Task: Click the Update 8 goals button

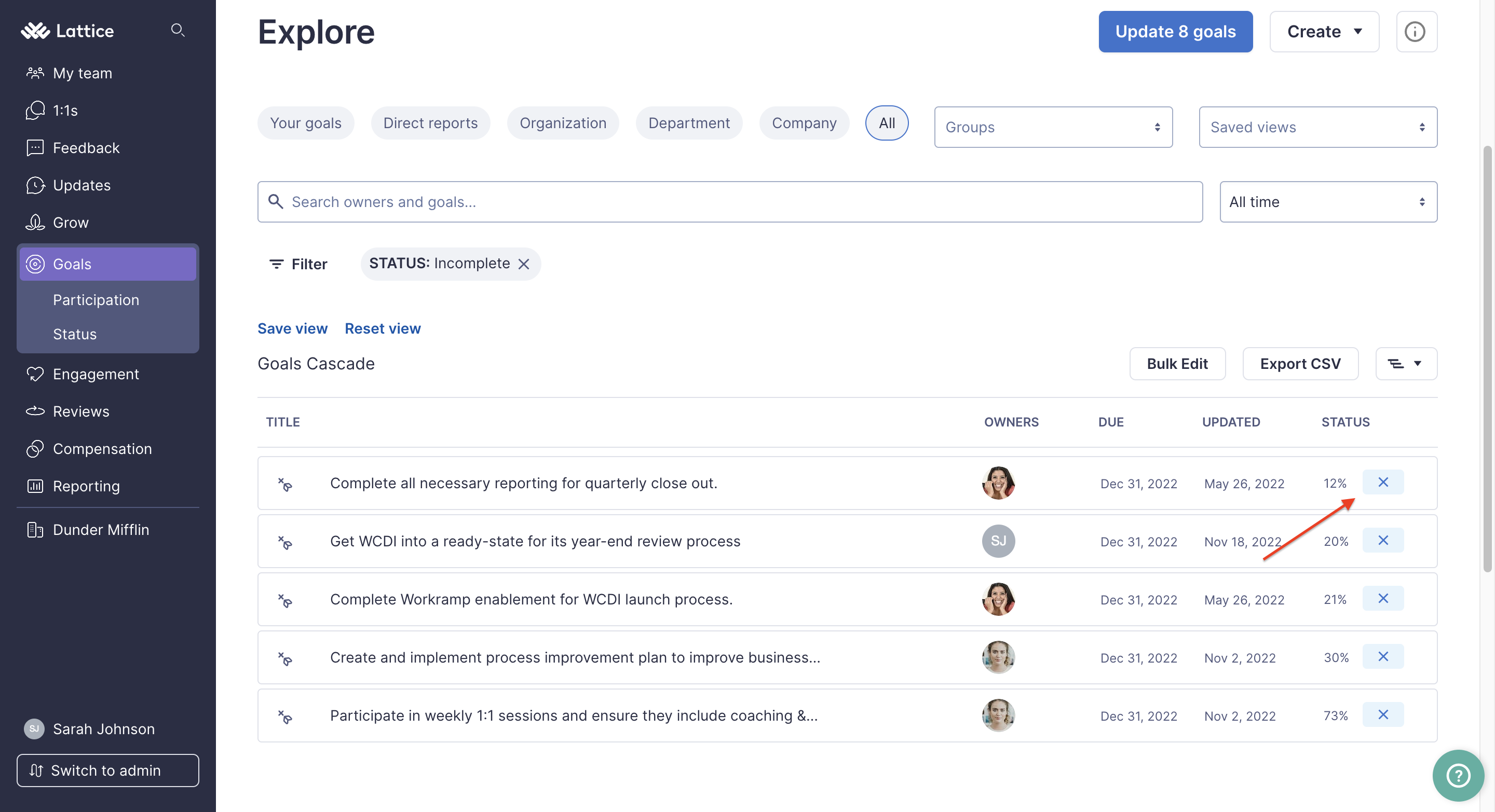Action: (x=1175, y=31)
